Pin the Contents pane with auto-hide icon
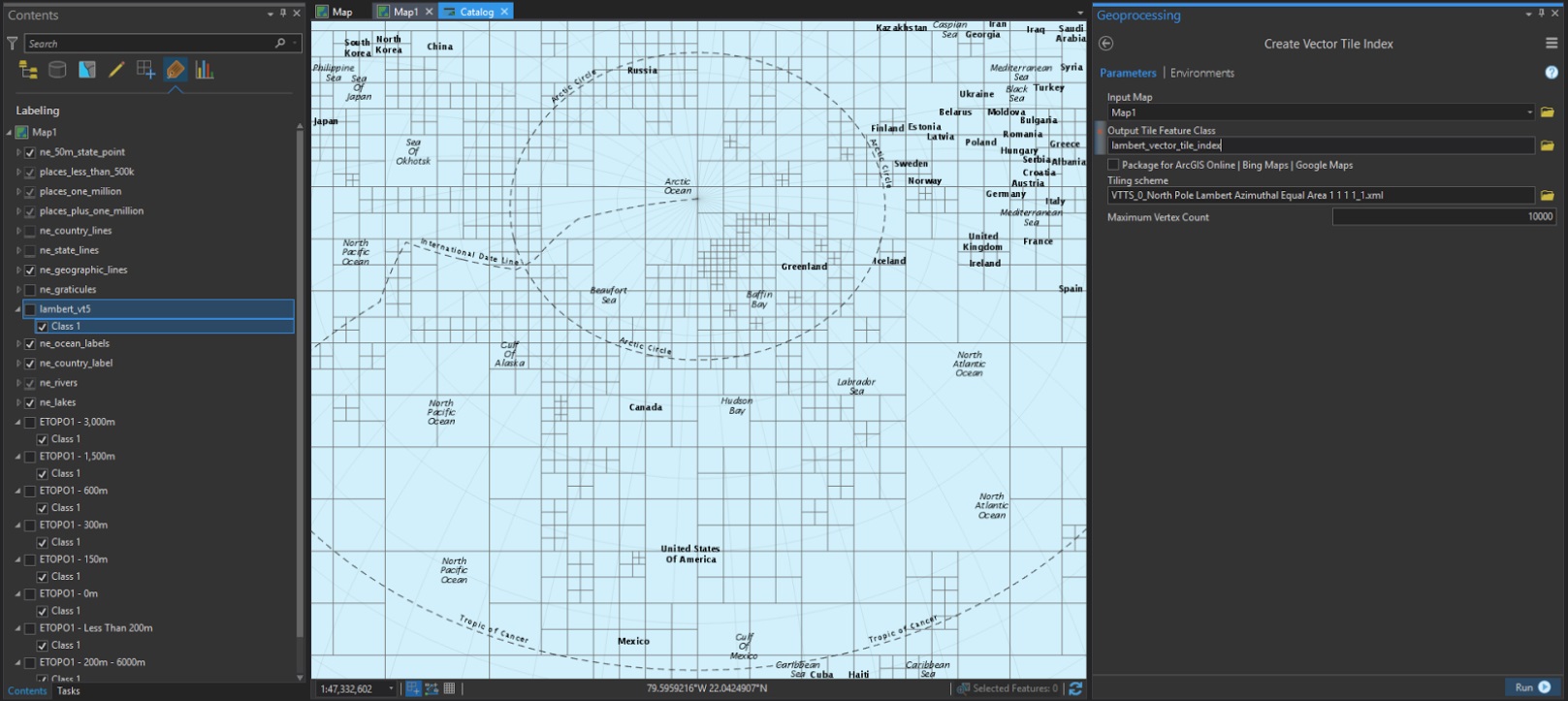The width and height of the screenshot is (1568, 701). (283, 14)
